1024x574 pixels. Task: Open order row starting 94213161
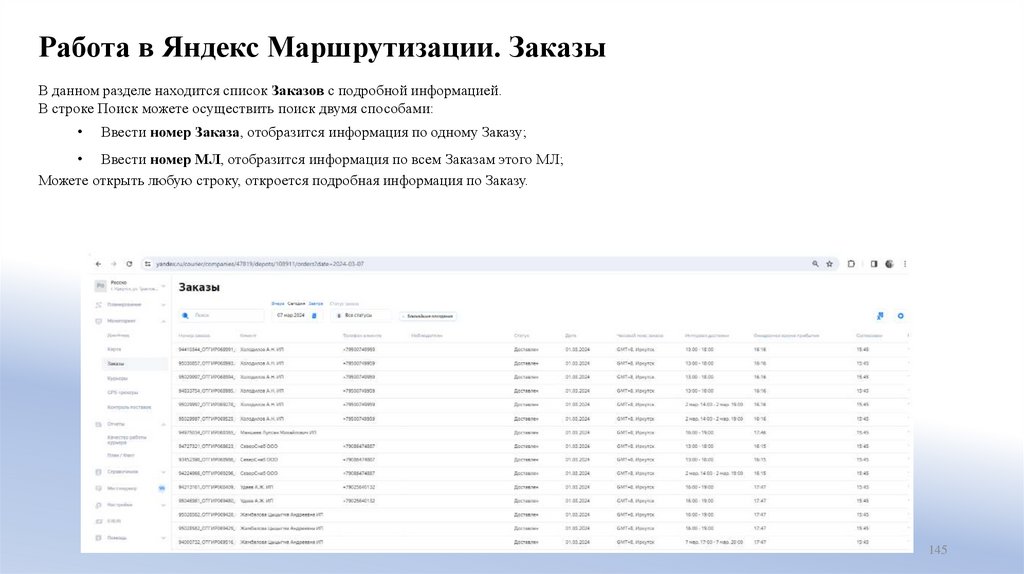[x=542, y=487]
